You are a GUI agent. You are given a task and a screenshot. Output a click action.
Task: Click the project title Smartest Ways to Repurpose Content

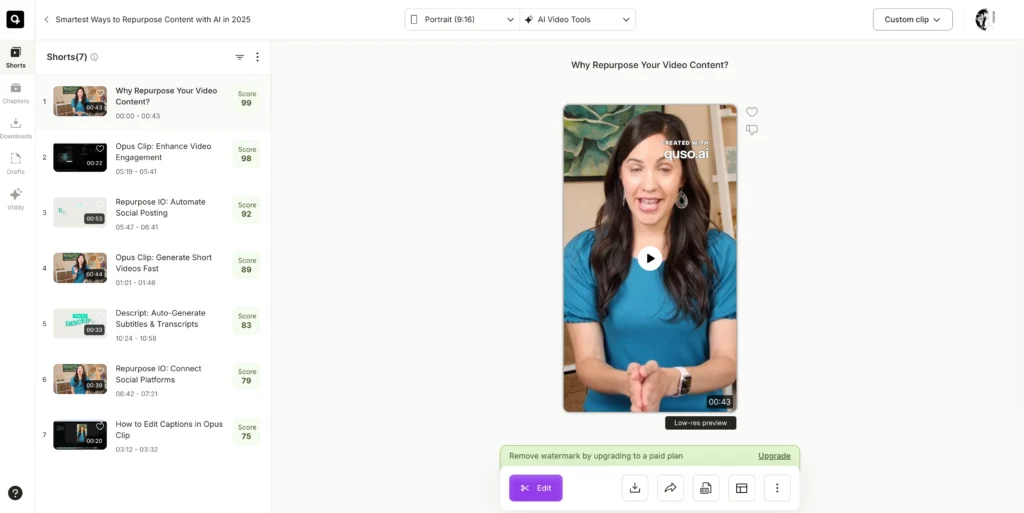(x=153, y=20)
